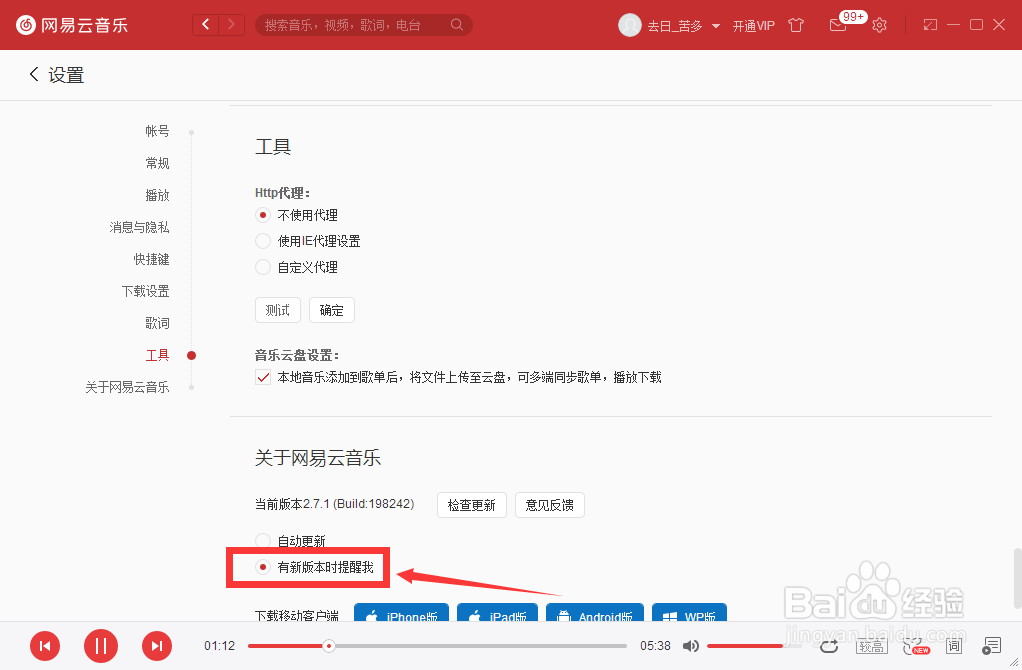Download the Android版 client
The height and width of the screenshot is (670, 1022).
[594, 613]
